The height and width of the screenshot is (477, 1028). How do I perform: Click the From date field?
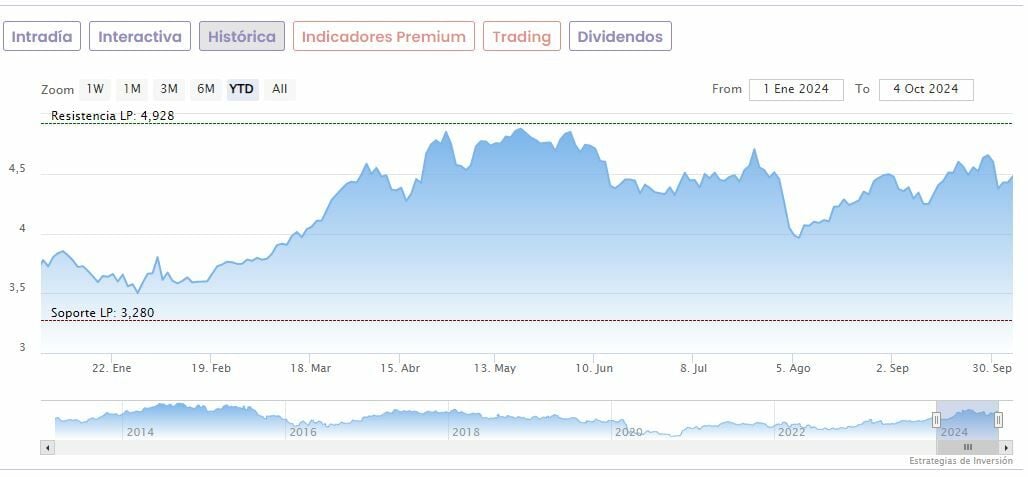796,89
